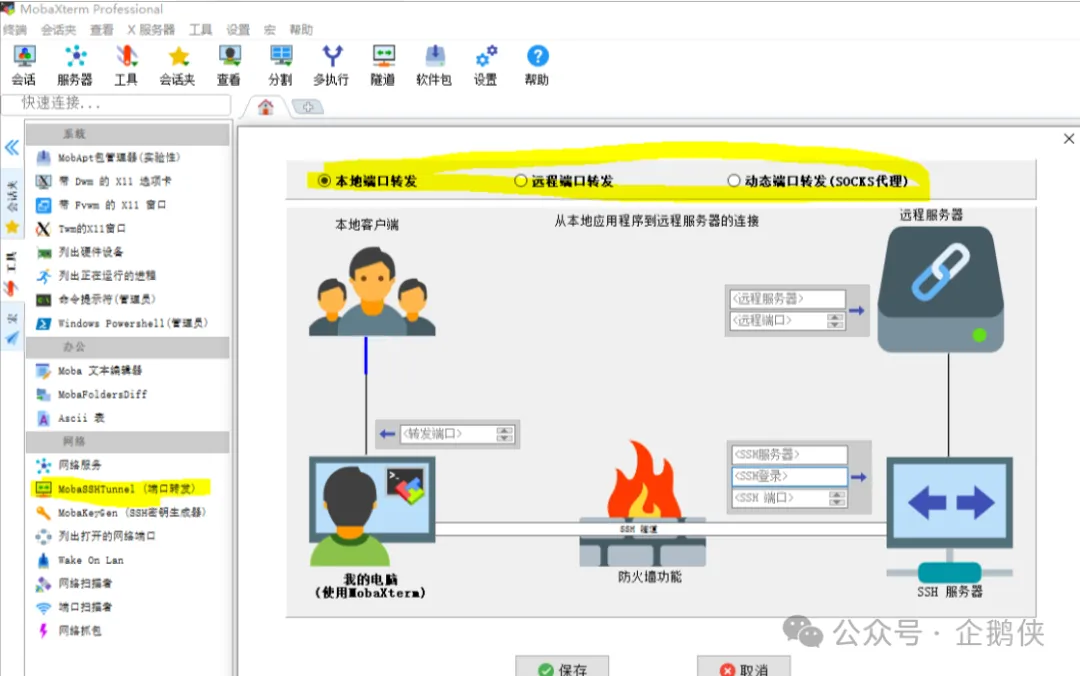Launch 列出正在运行的进程 tool
This screenshot has width=1080, height=676.
[x=96, y=276]
